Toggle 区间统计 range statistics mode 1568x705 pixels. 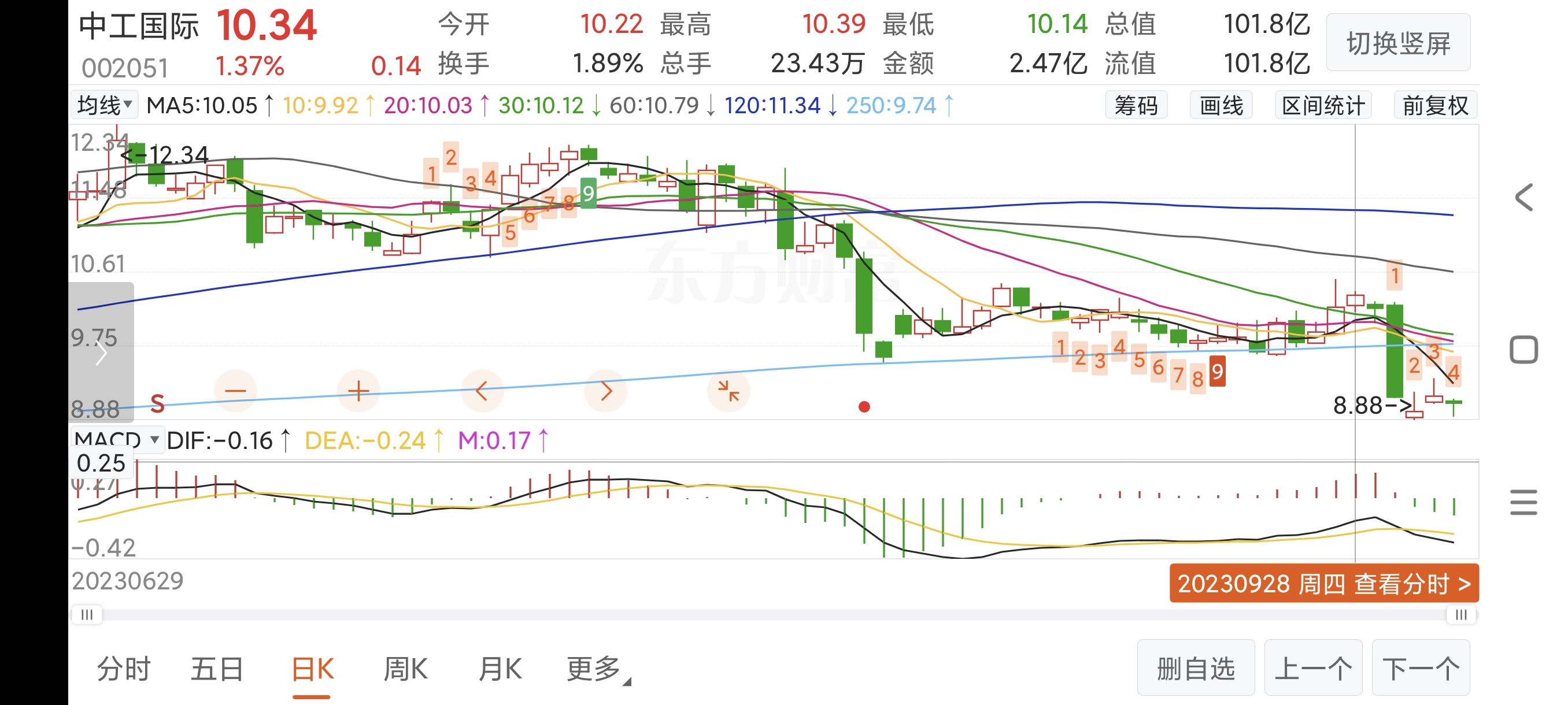click(x=1323, y=106)
